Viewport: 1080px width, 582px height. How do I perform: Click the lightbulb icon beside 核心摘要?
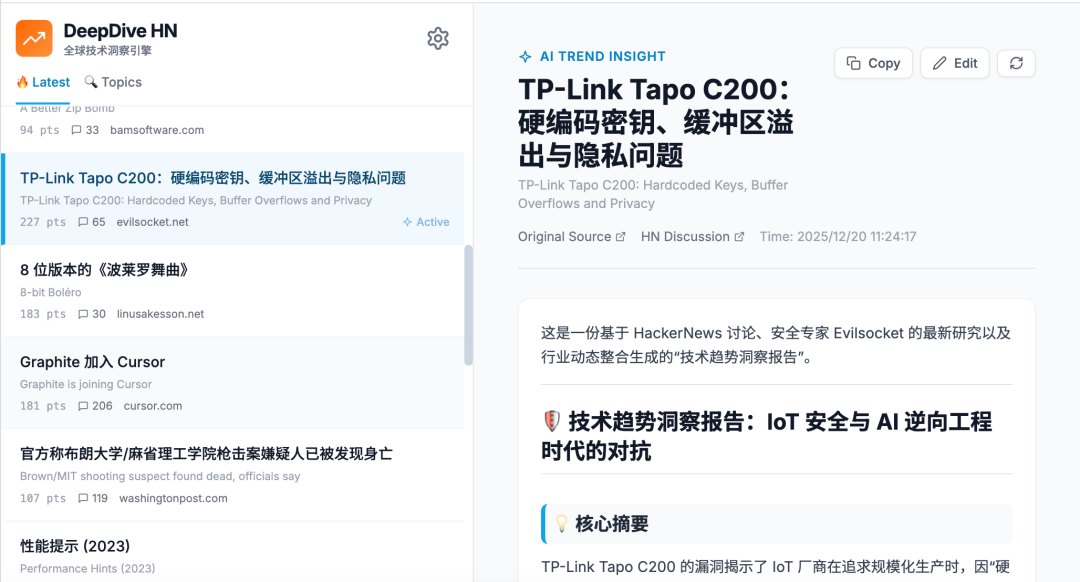coord(561,523)
